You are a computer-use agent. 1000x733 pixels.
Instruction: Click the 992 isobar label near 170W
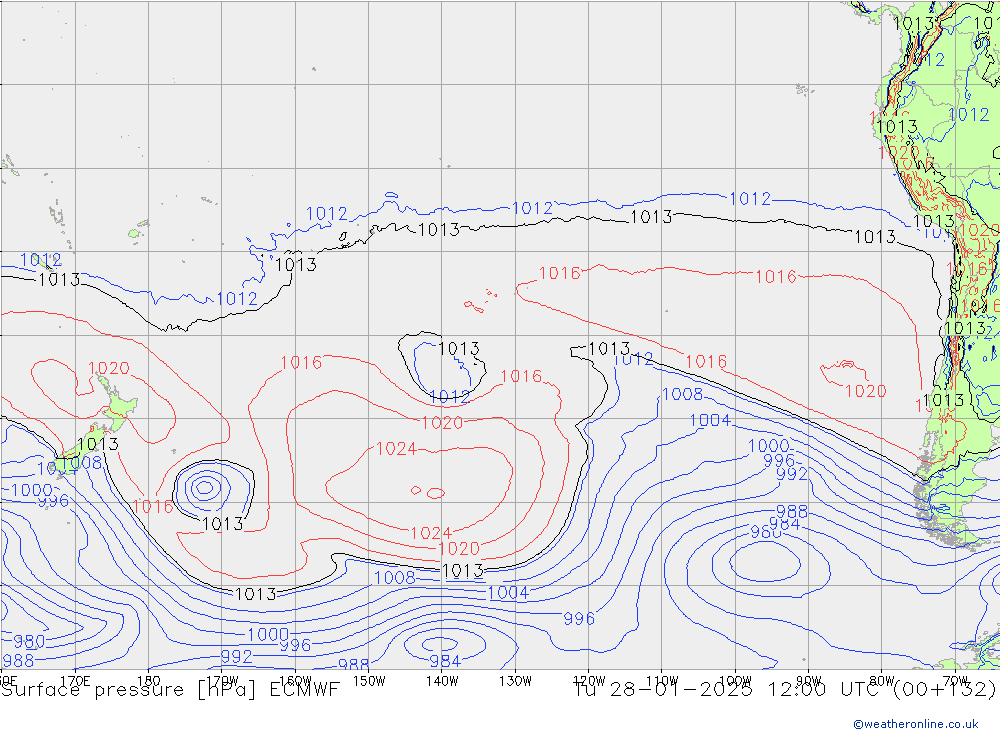tap(236, 656)
